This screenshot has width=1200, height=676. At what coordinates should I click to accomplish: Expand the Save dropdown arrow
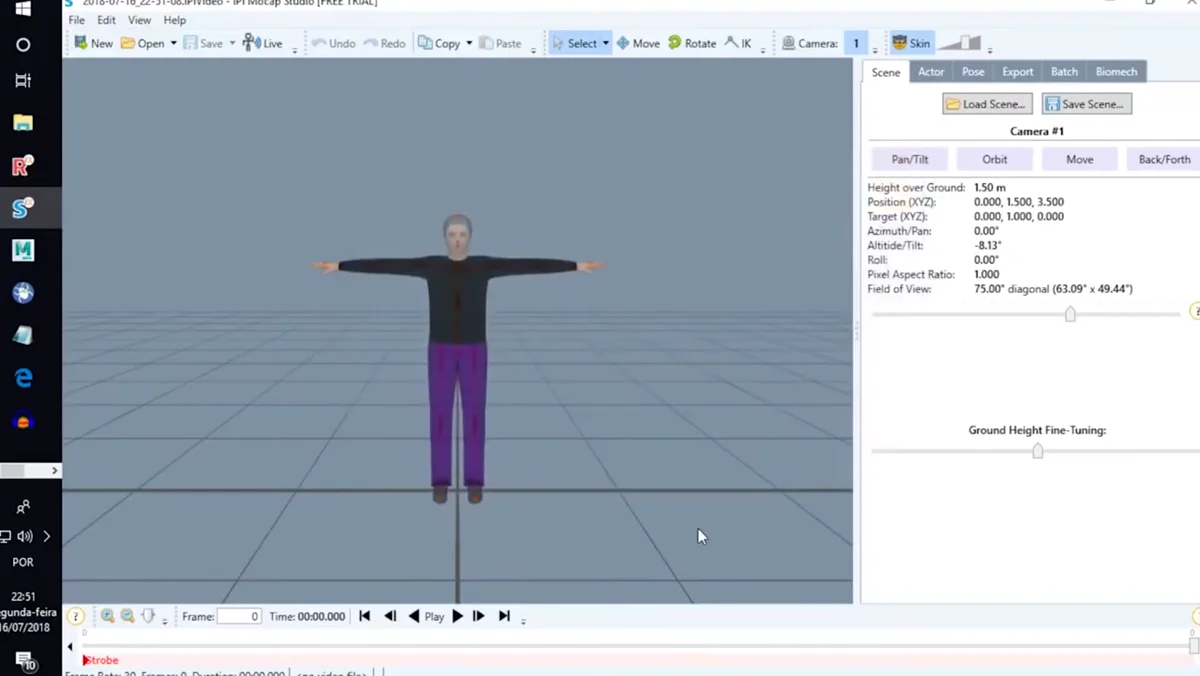[x=233, y=43]
